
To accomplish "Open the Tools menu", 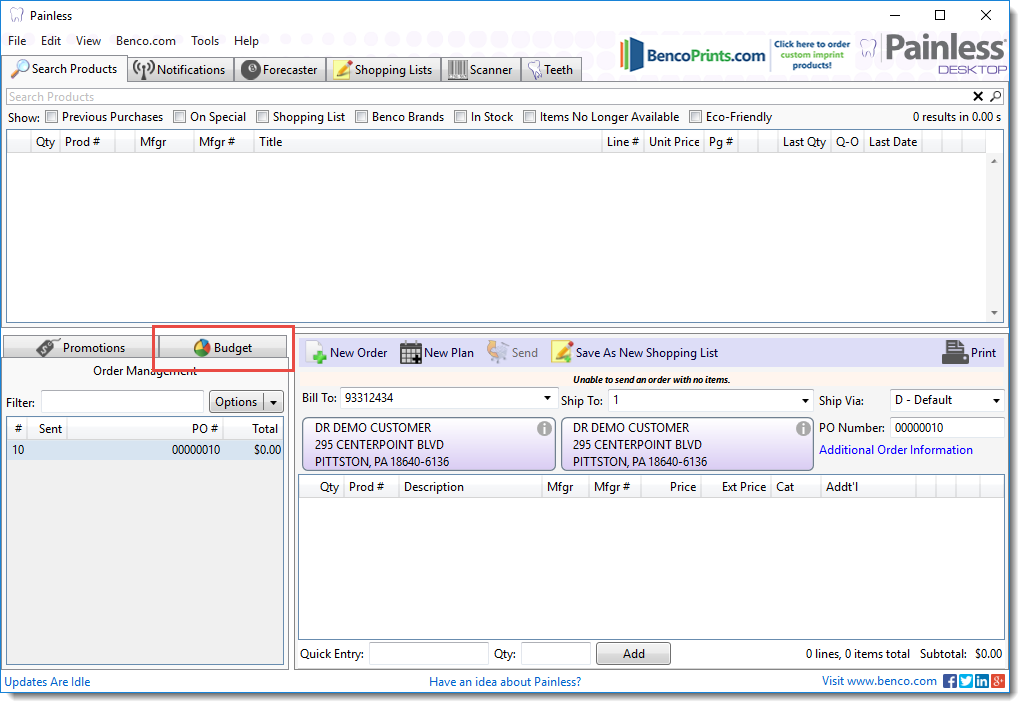I will coord(205,41).
